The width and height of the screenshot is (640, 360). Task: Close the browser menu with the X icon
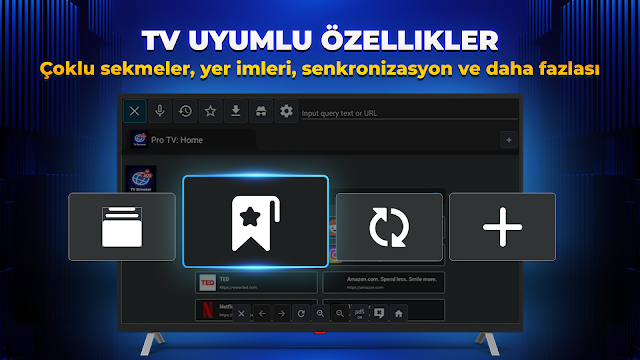(134, 111)
